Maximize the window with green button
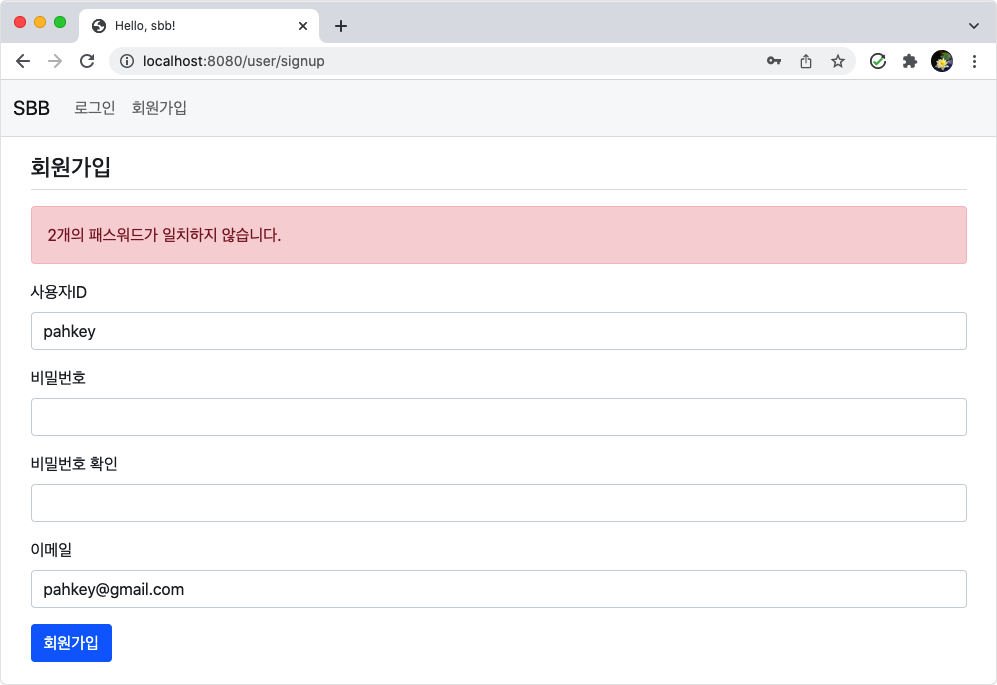Screen dimensions: 997x685 [60, 22]
